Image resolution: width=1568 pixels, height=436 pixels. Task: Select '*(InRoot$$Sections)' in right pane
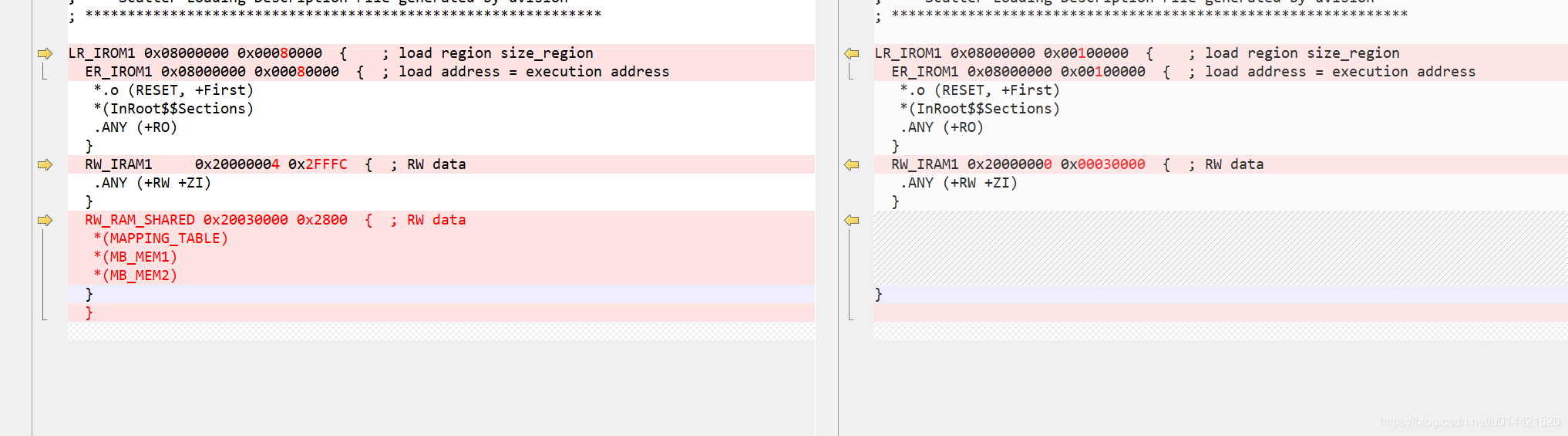click(x=980, y=109)
